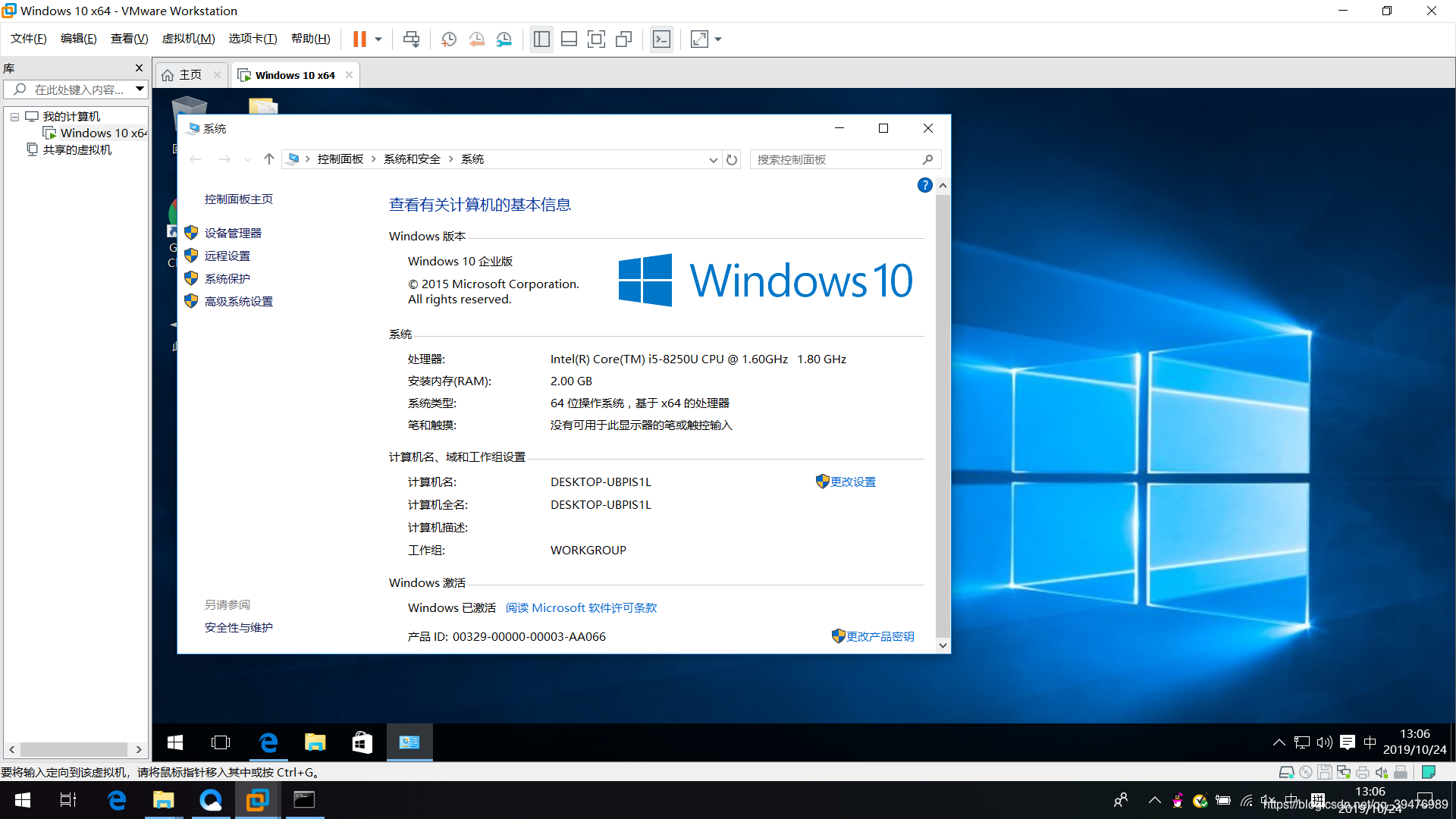
Task: Click Send Ctrl+Alt+Del toolbar icon
Action: pos(411,39)
